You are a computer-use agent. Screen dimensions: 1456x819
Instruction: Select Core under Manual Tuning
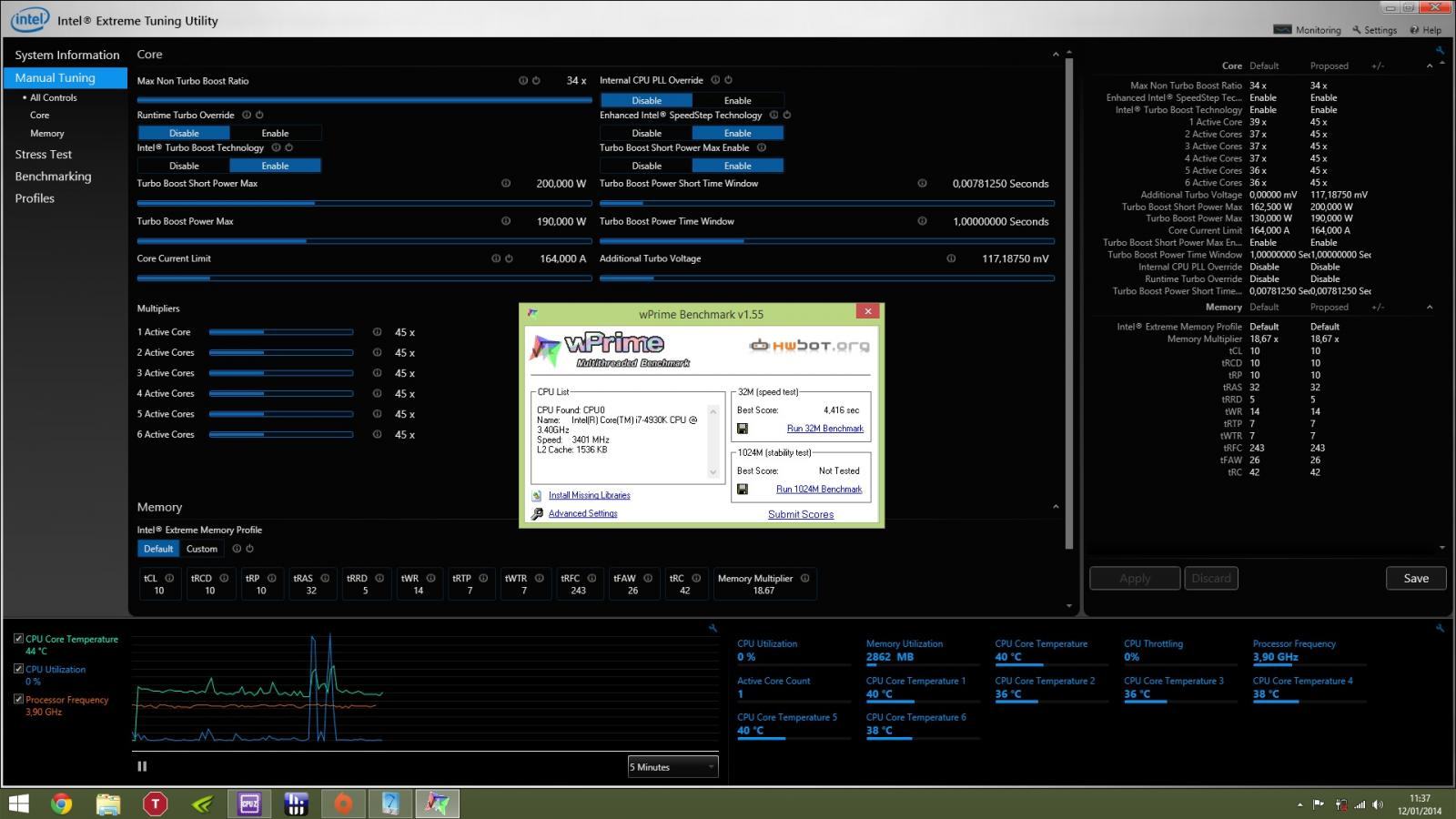(40, 116)
